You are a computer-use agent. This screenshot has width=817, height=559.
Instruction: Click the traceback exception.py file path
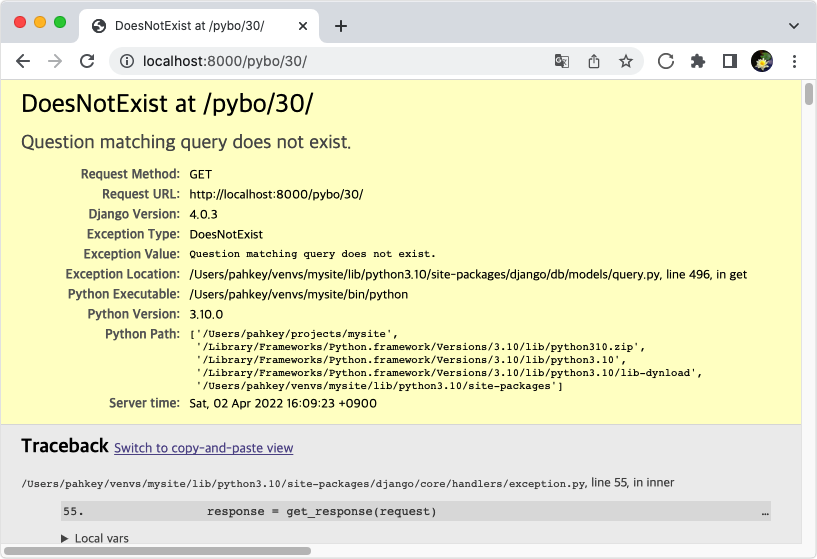304,484
